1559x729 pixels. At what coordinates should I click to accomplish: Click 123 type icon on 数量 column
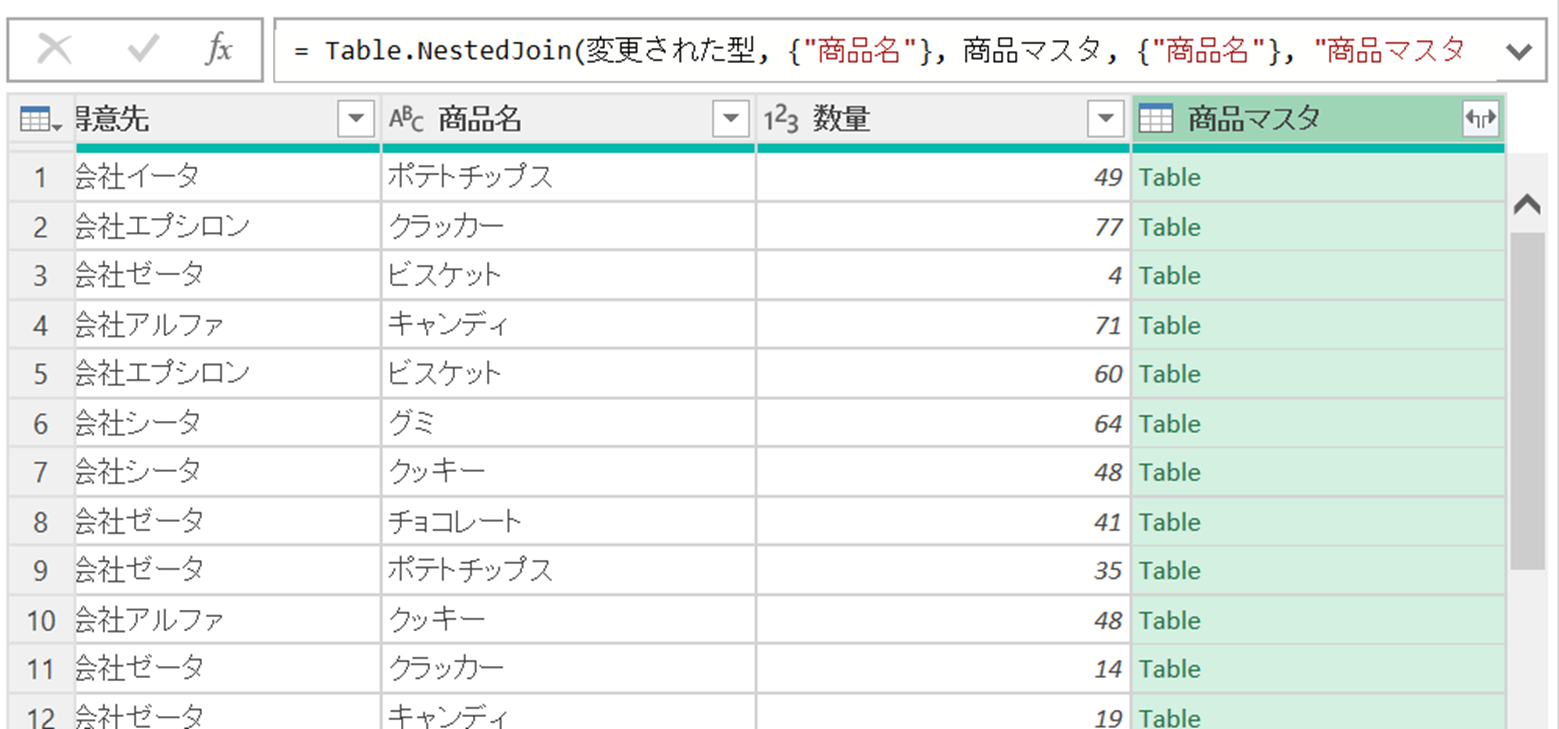point(782,120)
